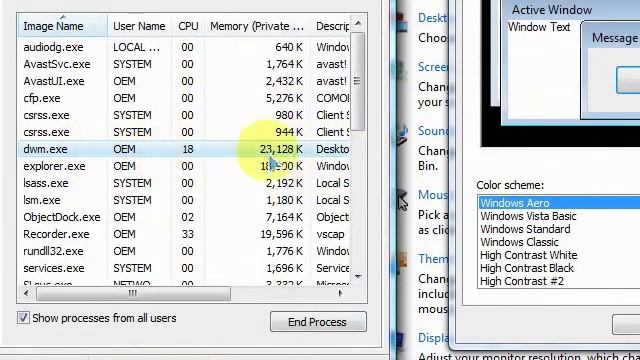Click the horizontal scroll left arrow
Viewport: 640px width, 360px height.
27,293
